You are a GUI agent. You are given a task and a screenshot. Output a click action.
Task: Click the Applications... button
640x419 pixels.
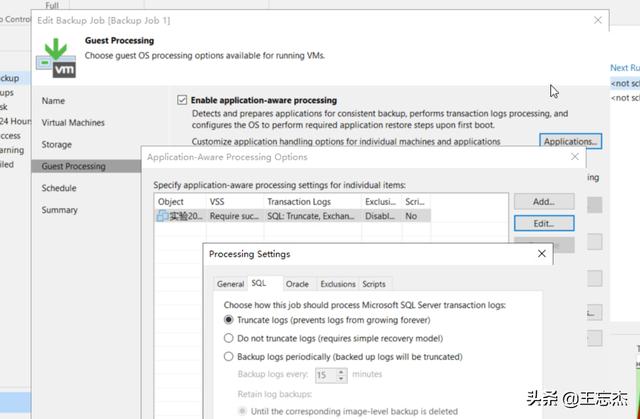pos(570,141)
